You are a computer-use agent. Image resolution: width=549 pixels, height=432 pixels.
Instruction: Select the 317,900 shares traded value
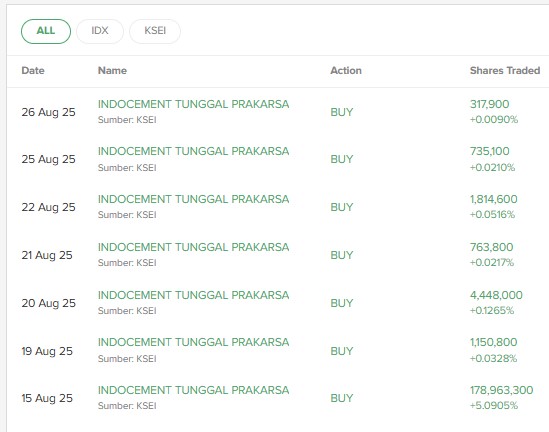pos(489,104)
